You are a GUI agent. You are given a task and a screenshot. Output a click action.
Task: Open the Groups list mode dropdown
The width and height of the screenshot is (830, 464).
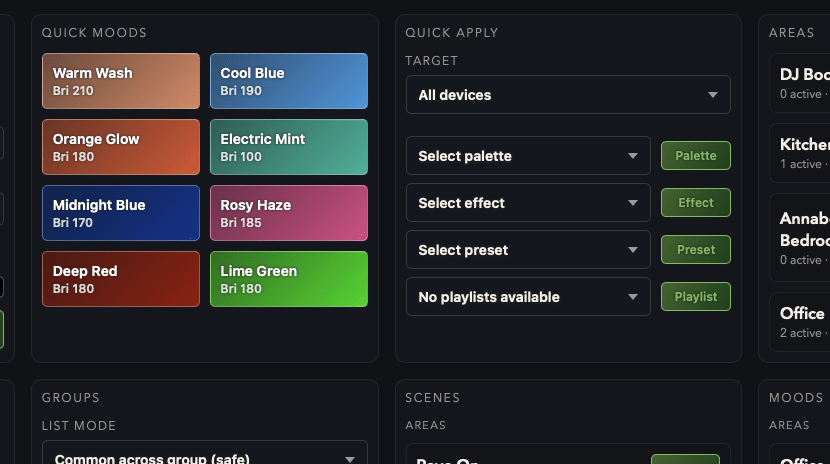tap(204, 457)
